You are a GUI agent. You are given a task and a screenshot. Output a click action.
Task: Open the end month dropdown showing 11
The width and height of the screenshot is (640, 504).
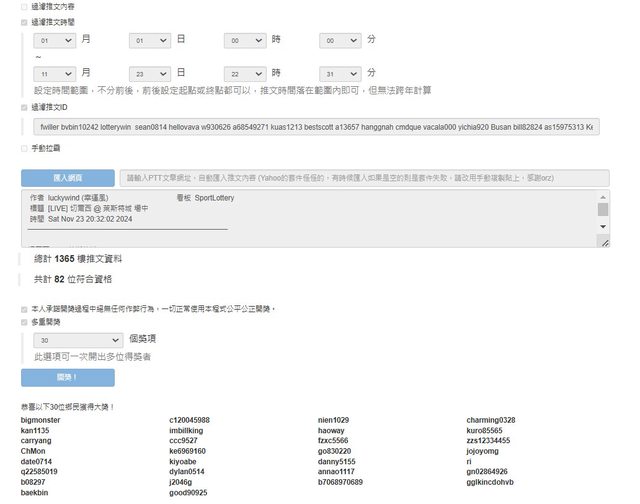pyautogui.click(x=54, y=74)
